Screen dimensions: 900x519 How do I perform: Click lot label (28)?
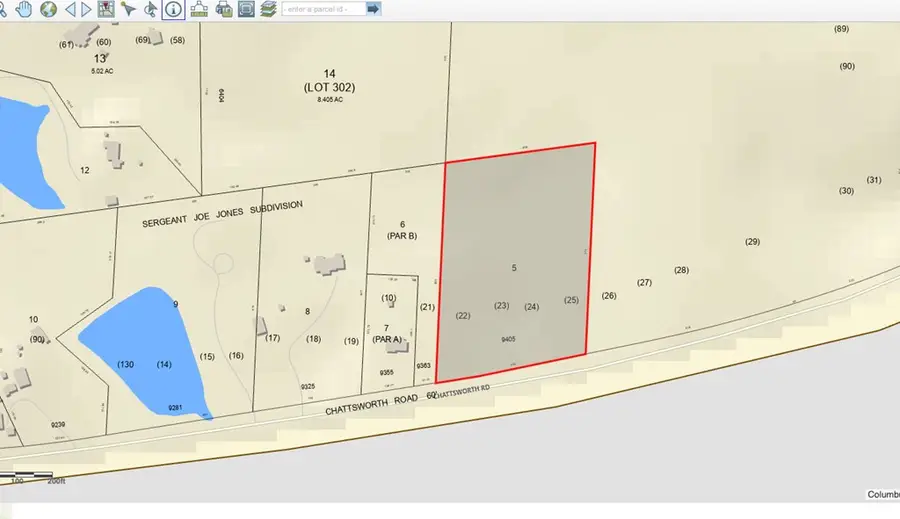681,270
